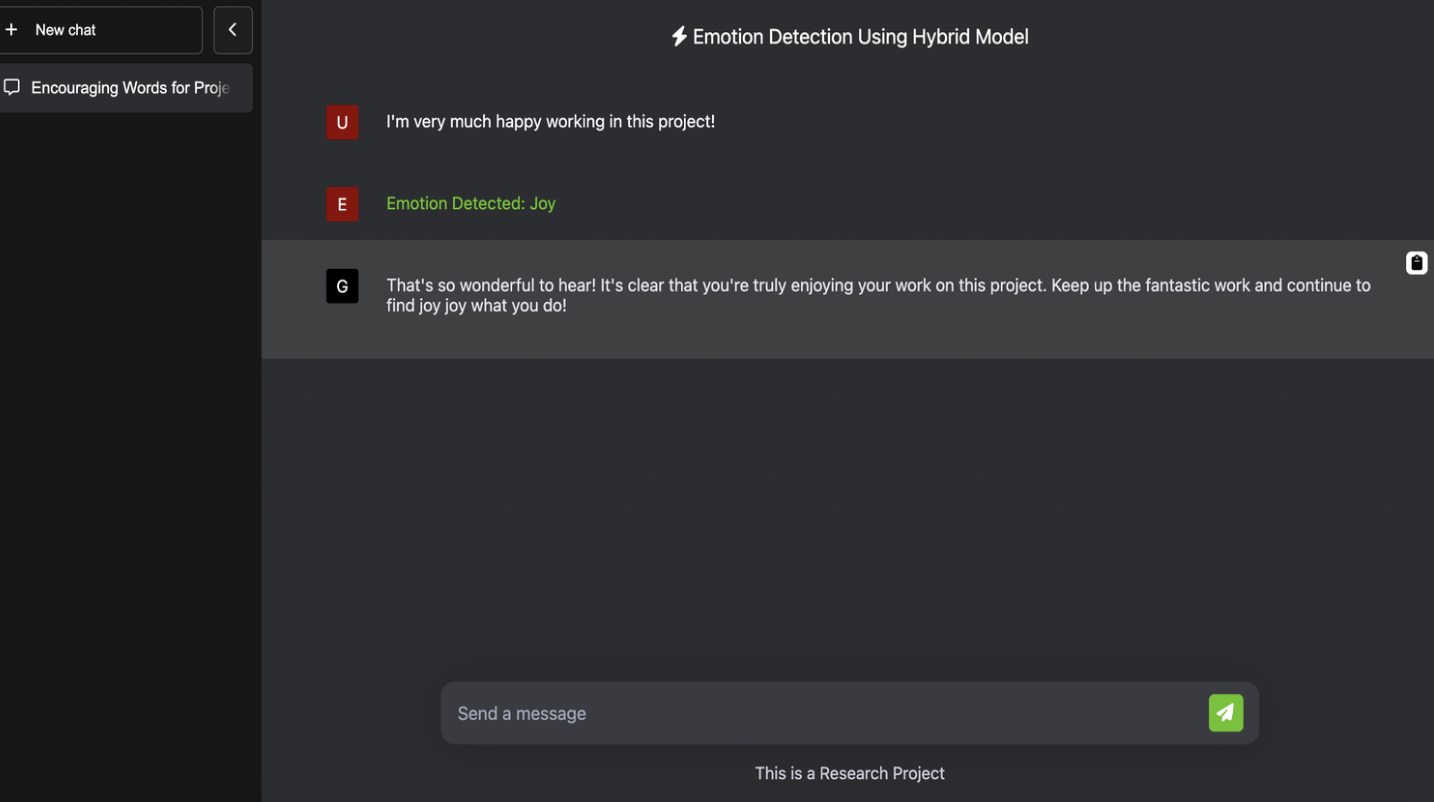Click the speech bubble icon in chat history

(12, 87)
